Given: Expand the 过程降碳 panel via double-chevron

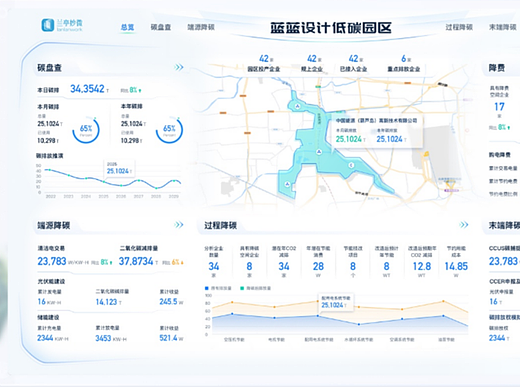Looking at the screenshot, I should [464, 225].
